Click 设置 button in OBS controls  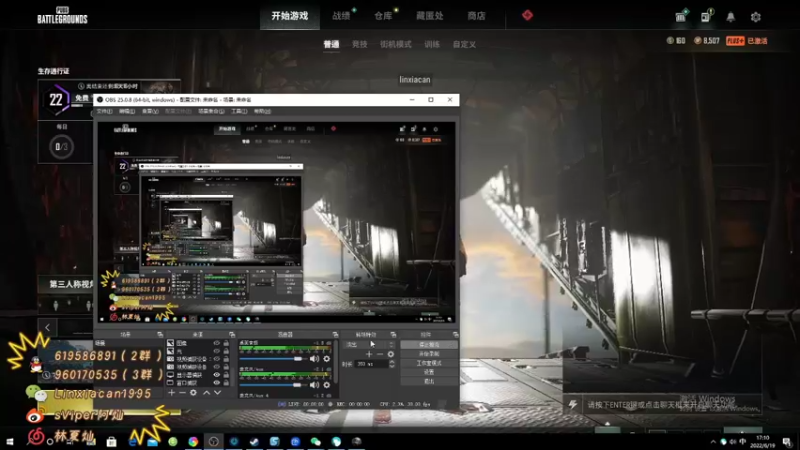point(429,372)
